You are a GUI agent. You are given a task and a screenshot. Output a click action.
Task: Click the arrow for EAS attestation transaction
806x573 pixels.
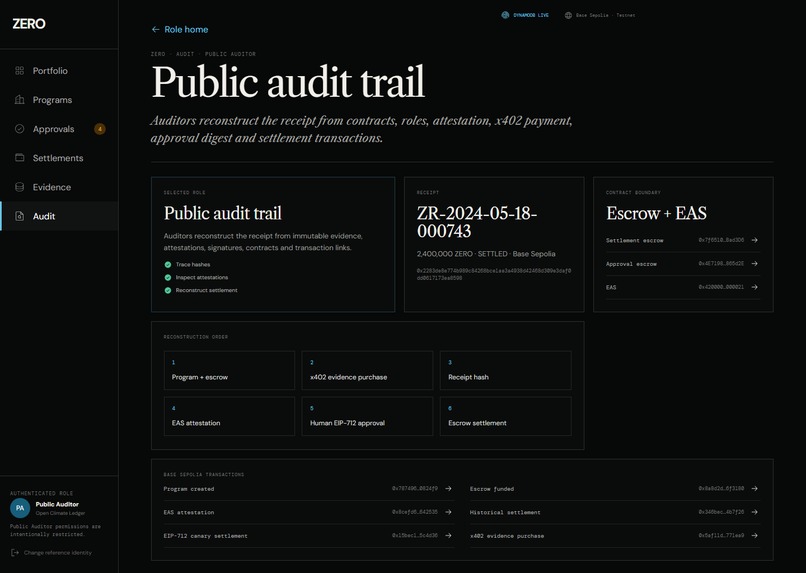pyautogui.click(x=448, y=512)
